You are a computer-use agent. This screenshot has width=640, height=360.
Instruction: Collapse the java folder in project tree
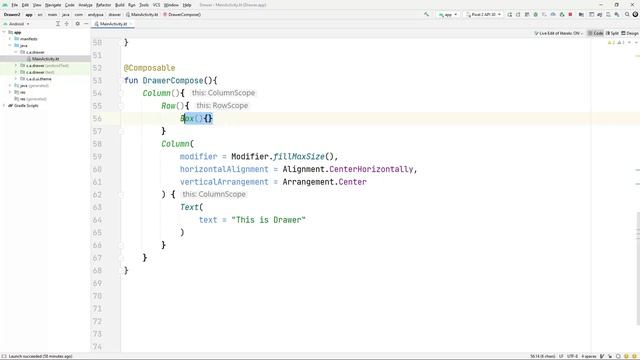10,45
